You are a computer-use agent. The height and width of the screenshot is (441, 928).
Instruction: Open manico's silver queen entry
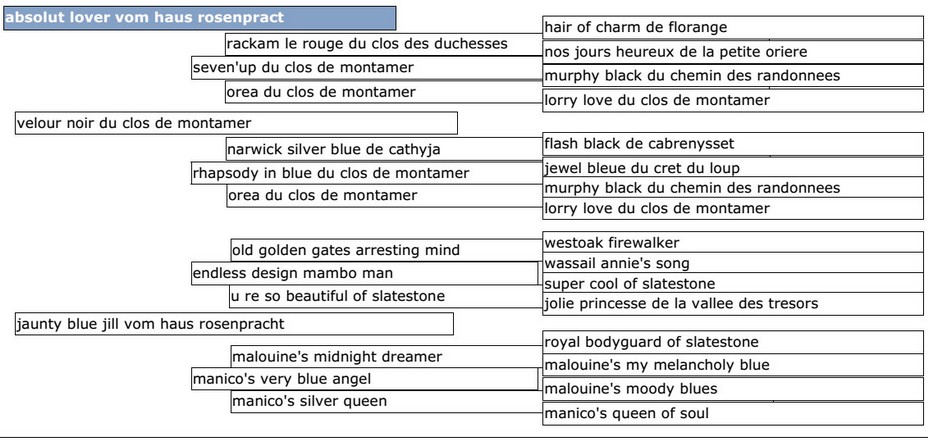[386, 401]
